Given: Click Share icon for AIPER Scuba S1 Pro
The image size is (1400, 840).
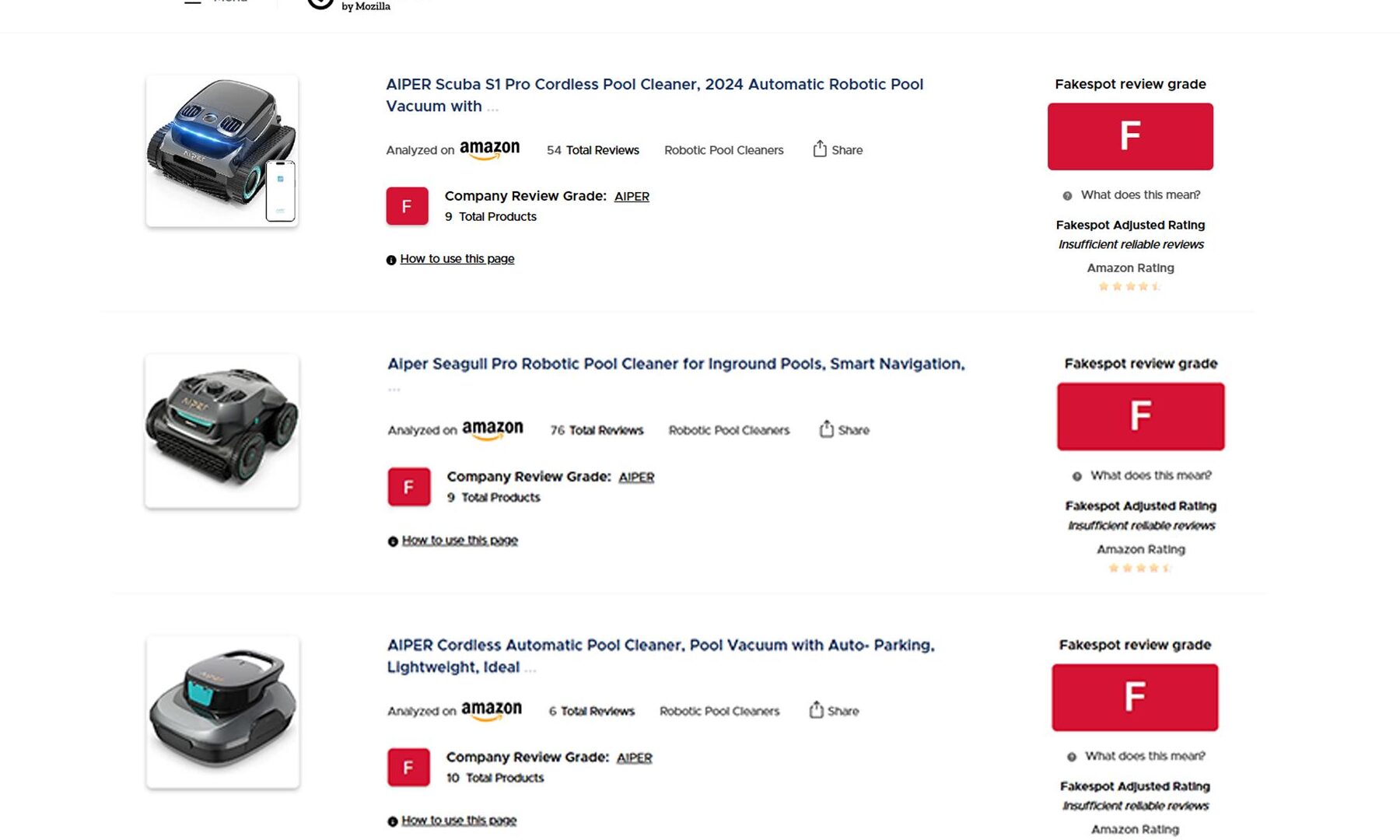Looking at the screenshot, I should (820, 149).
